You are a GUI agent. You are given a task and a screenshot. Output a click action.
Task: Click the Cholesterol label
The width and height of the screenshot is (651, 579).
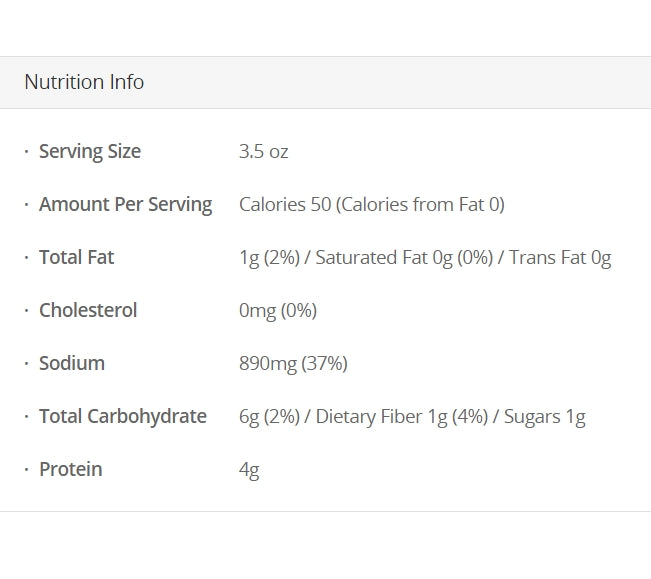[88, 311]
